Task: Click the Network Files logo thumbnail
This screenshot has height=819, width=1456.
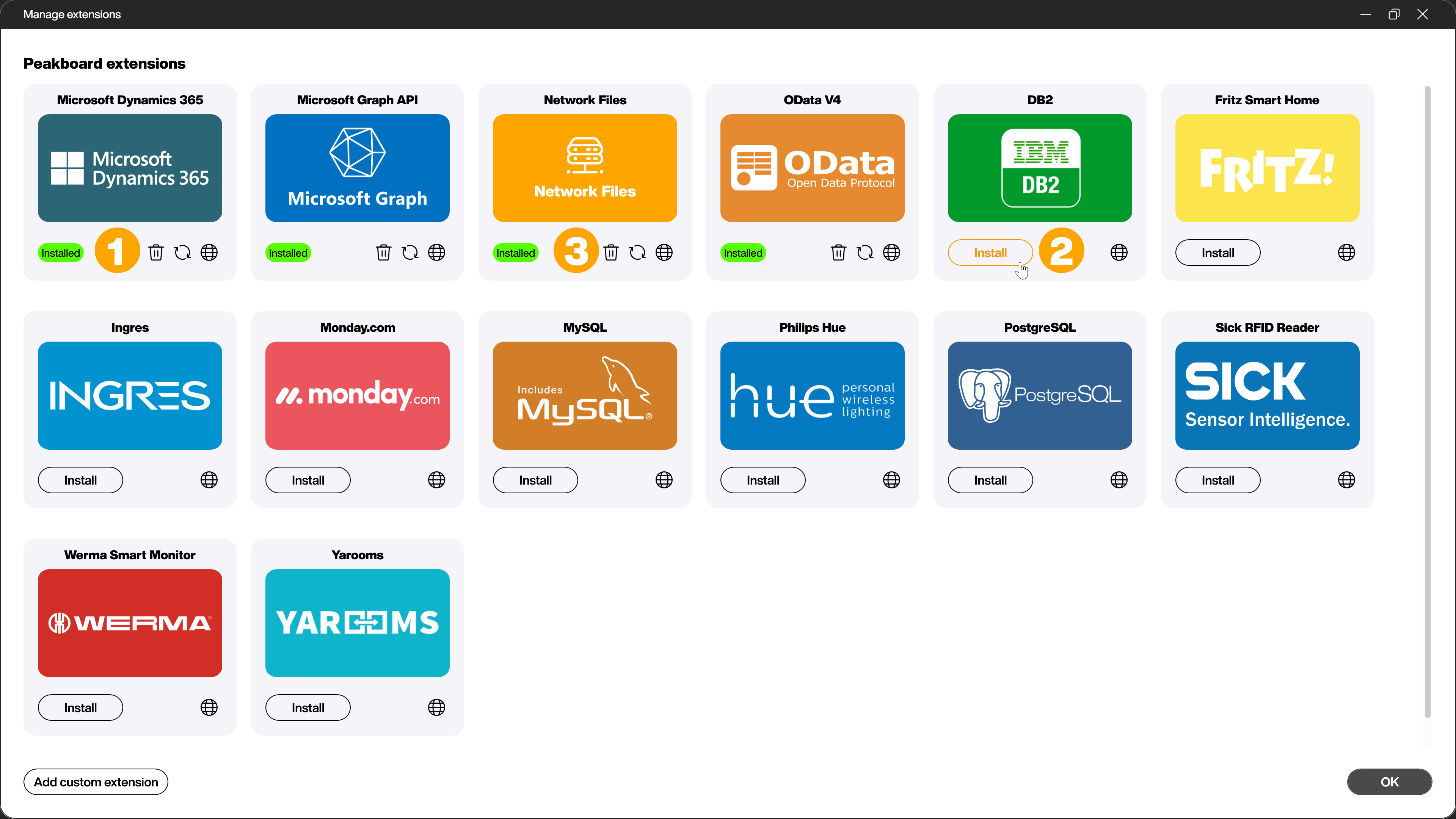Action: pos(585,168)
